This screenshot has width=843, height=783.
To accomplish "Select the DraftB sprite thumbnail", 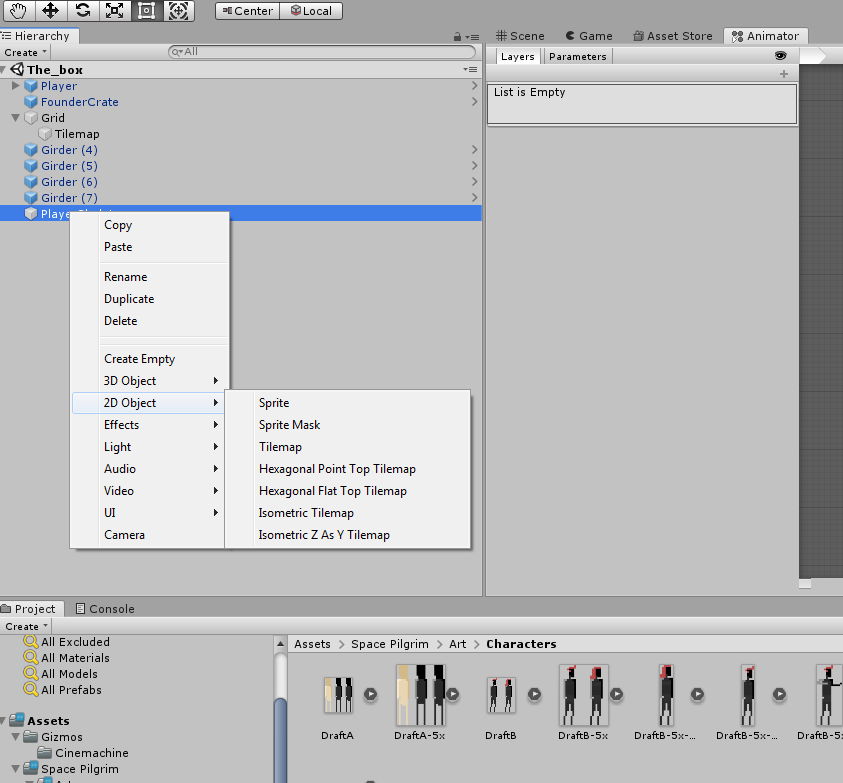I will (x=501, y=694).
